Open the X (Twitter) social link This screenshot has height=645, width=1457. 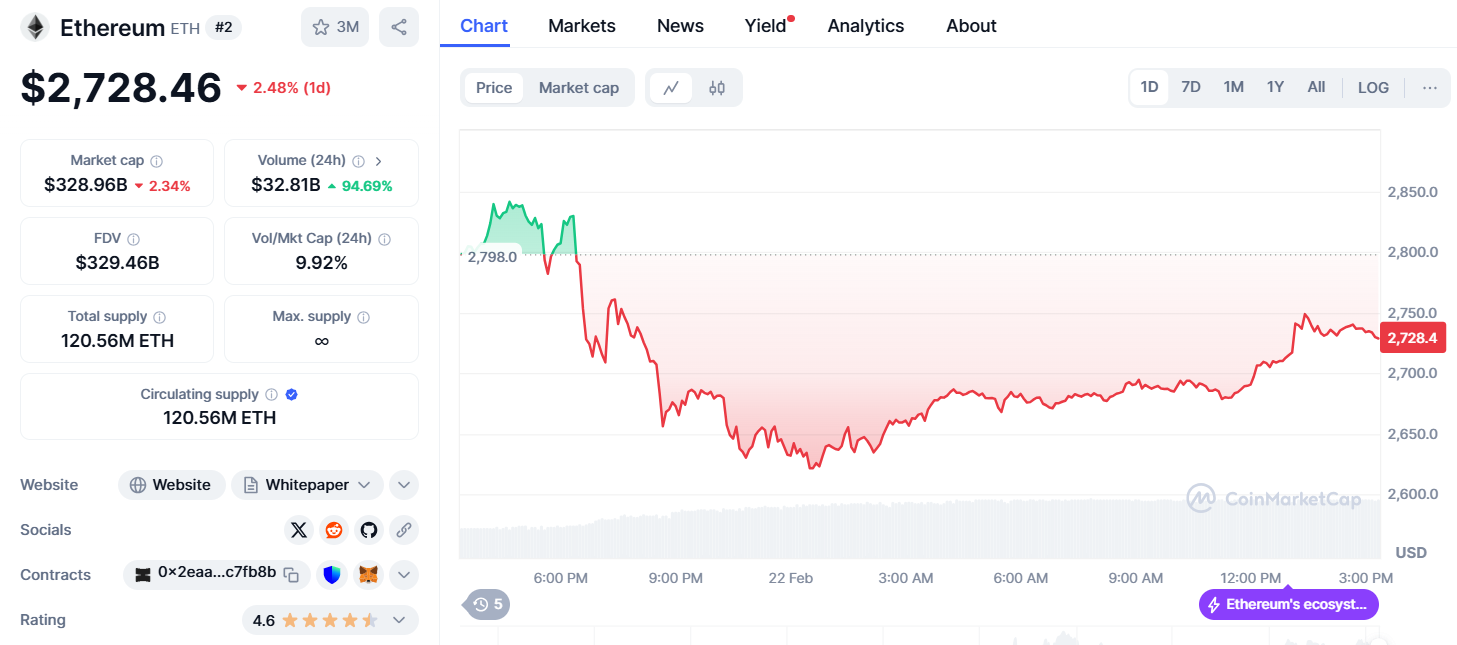(x=298, y=530)
